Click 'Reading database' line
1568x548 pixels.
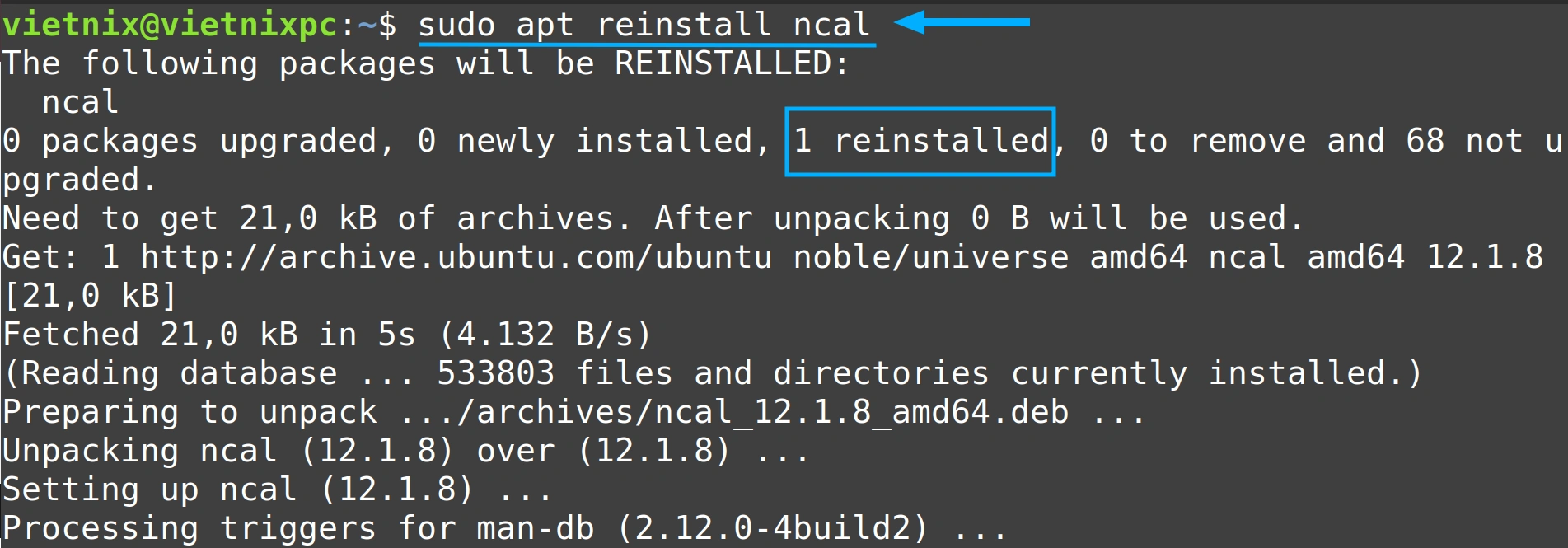click(x=713, y=373)
